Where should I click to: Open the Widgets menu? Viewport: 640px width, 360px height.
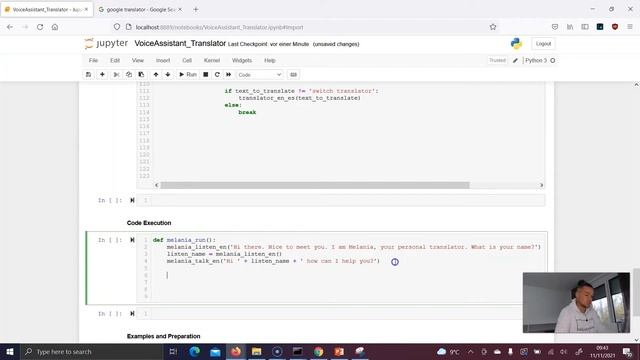tap(242, 60)
